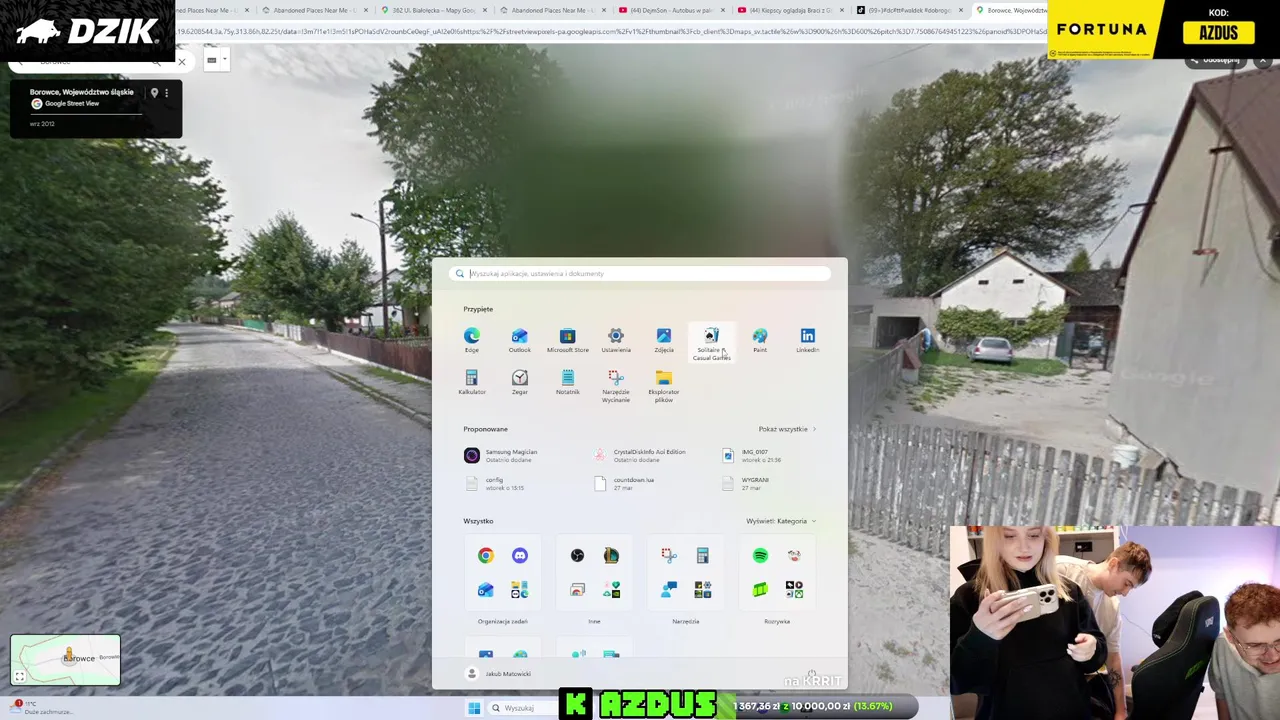The image size is (1280, 720).
Task: Launch Outlook from pinned apps
Action: click(x=519, y=340)
